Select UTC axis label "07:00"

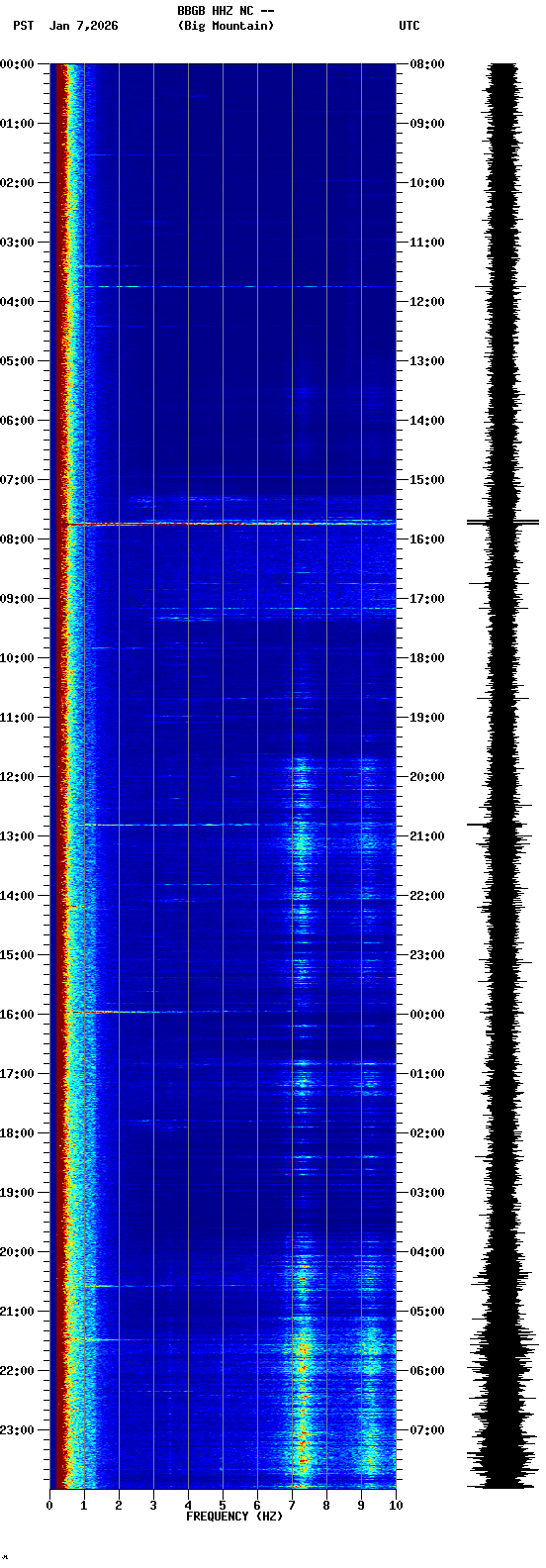(427, 1430)
